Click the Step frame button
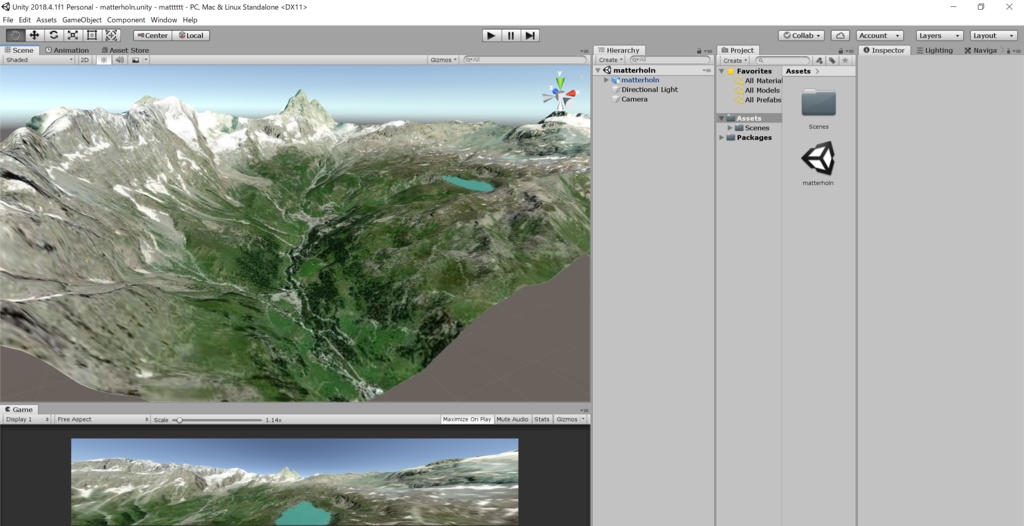This screenshot has width=1024, height=526. pos(531,35)
